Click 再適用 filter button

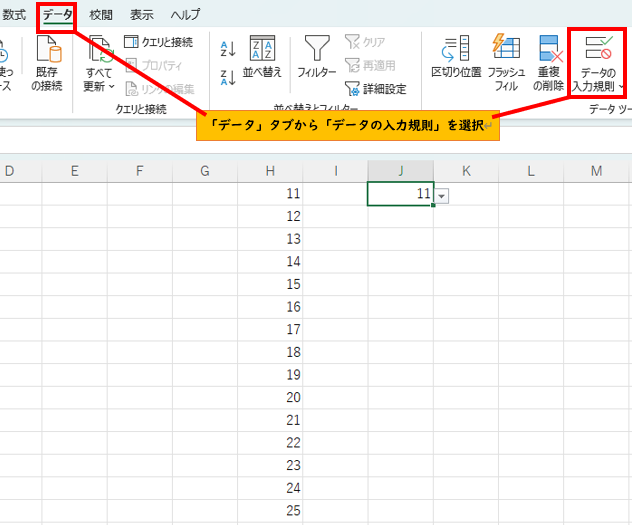(370, 65)
